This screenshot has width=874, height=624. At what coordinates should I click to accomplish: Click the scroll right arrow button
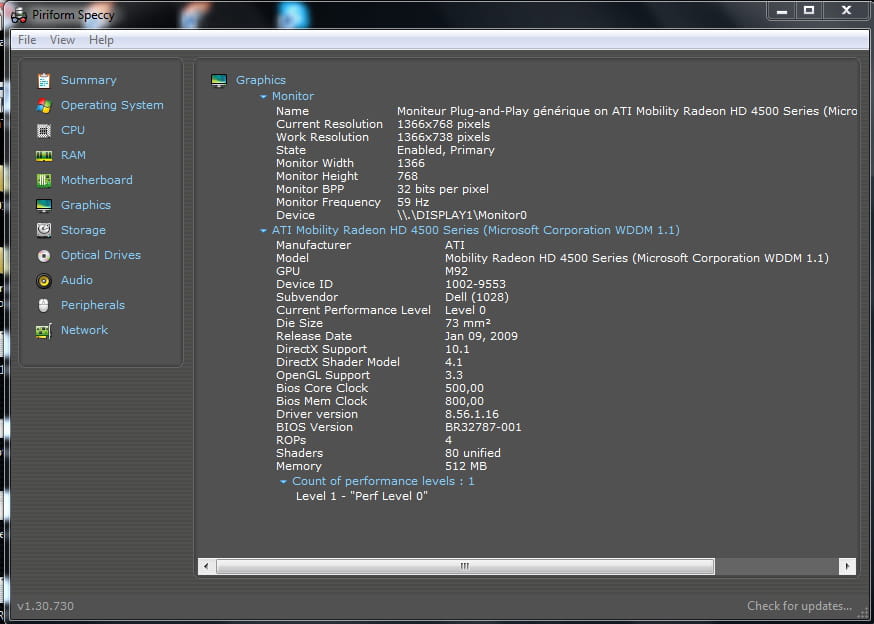tap(847, 567)
